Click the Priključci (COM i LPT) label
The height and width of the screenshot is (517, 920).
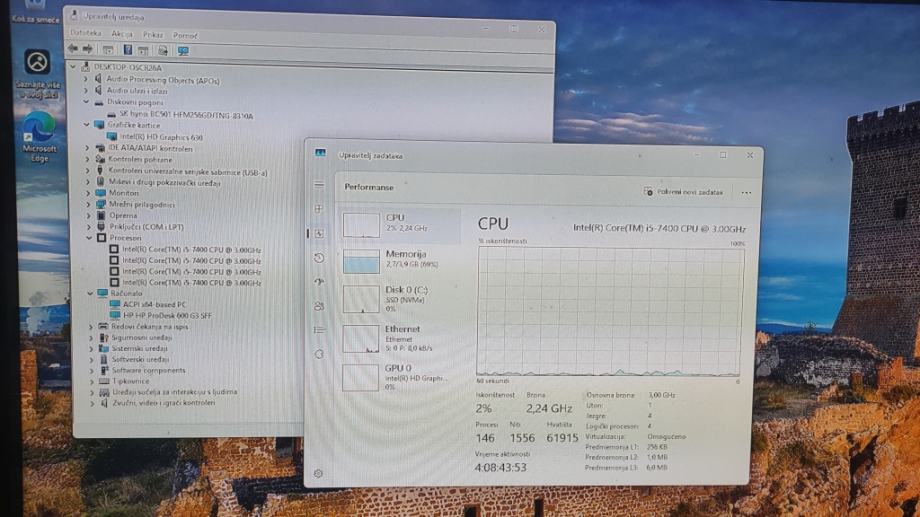[x=146, y=227]
